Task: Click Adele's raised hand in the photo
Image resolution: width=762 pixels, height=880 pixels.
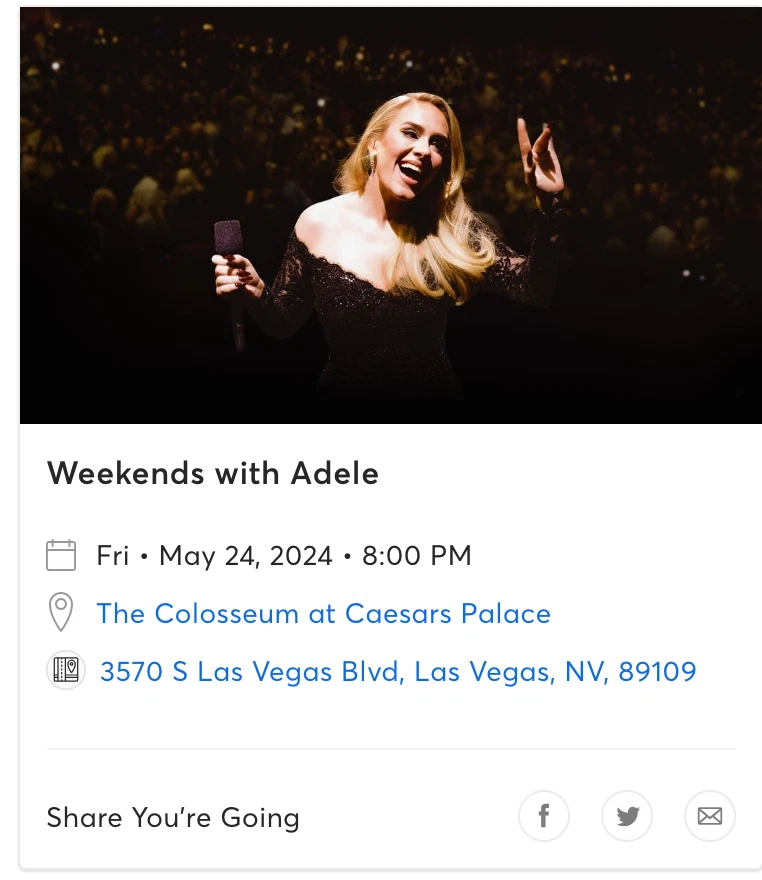Action: [539, 156]
